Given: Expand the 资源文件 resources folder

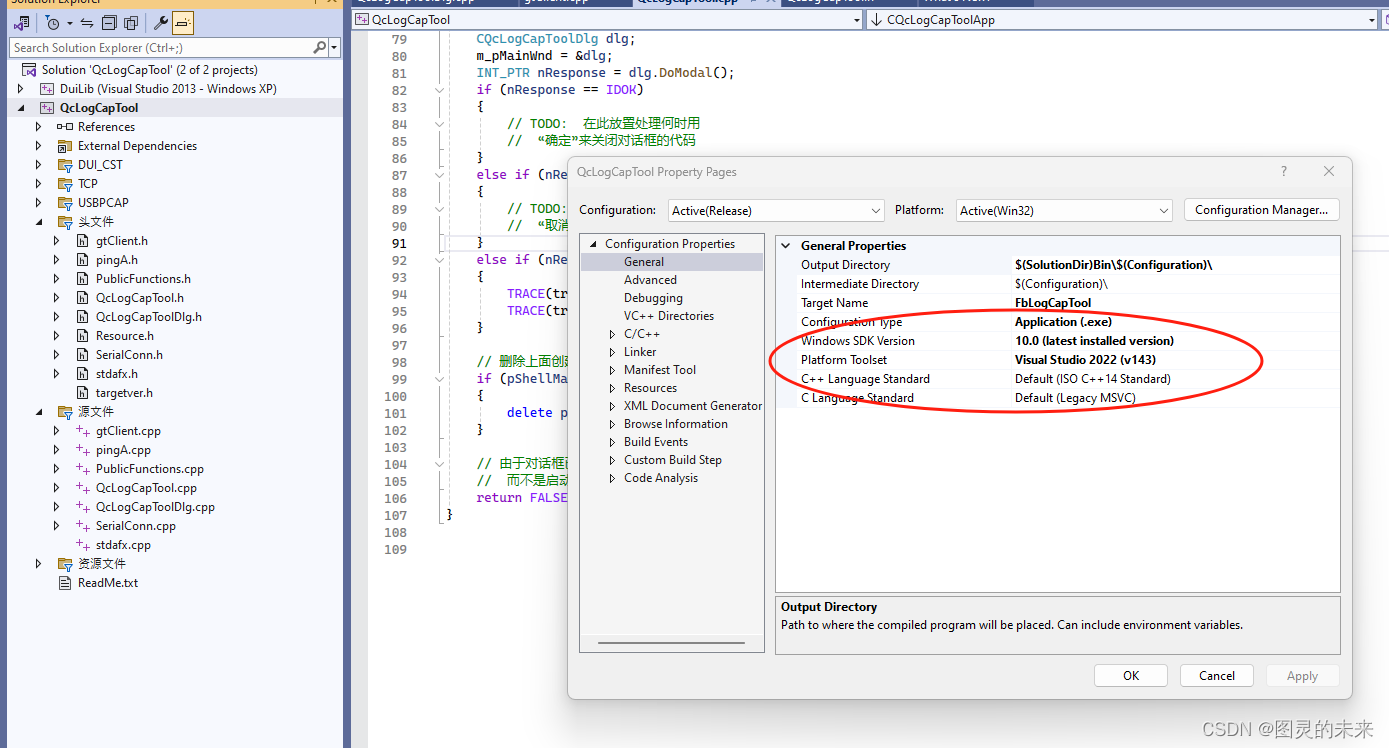Looking at the screenshot, I should point(39,564).
